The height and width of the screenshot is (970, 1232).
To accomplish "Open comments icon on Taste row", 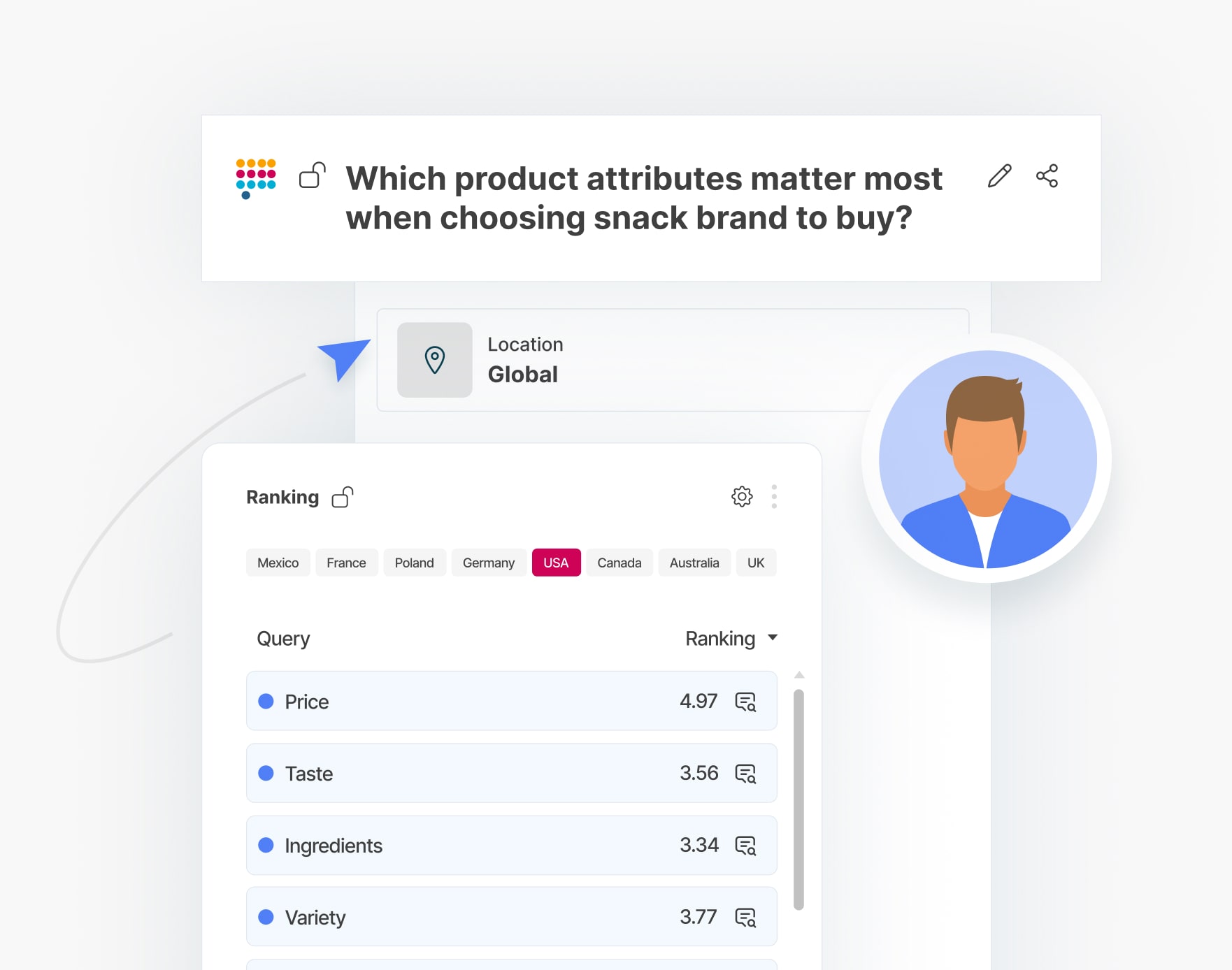I will coord(745,774).
